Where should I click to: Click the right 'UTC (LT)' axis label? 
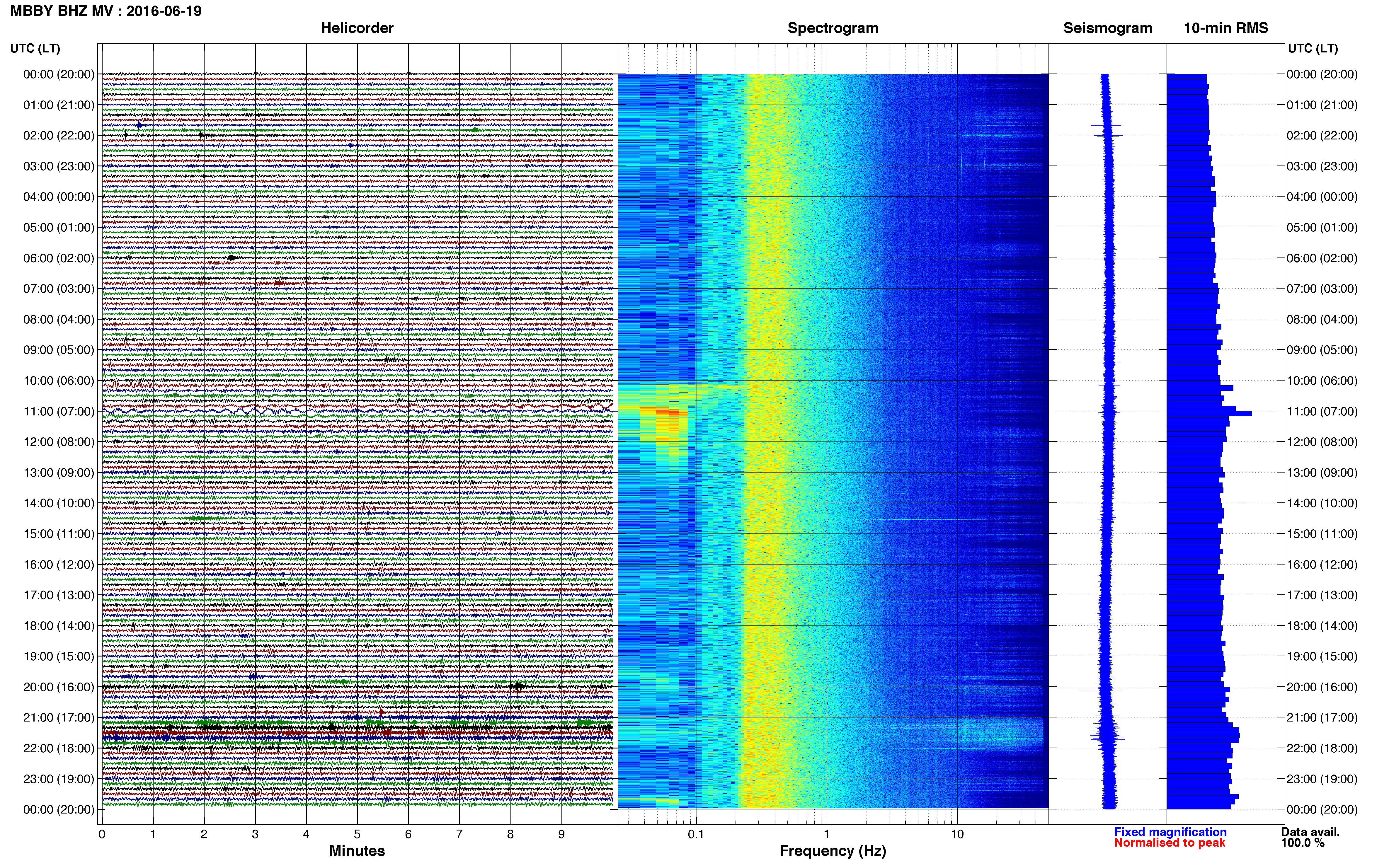coord(1313,48)
